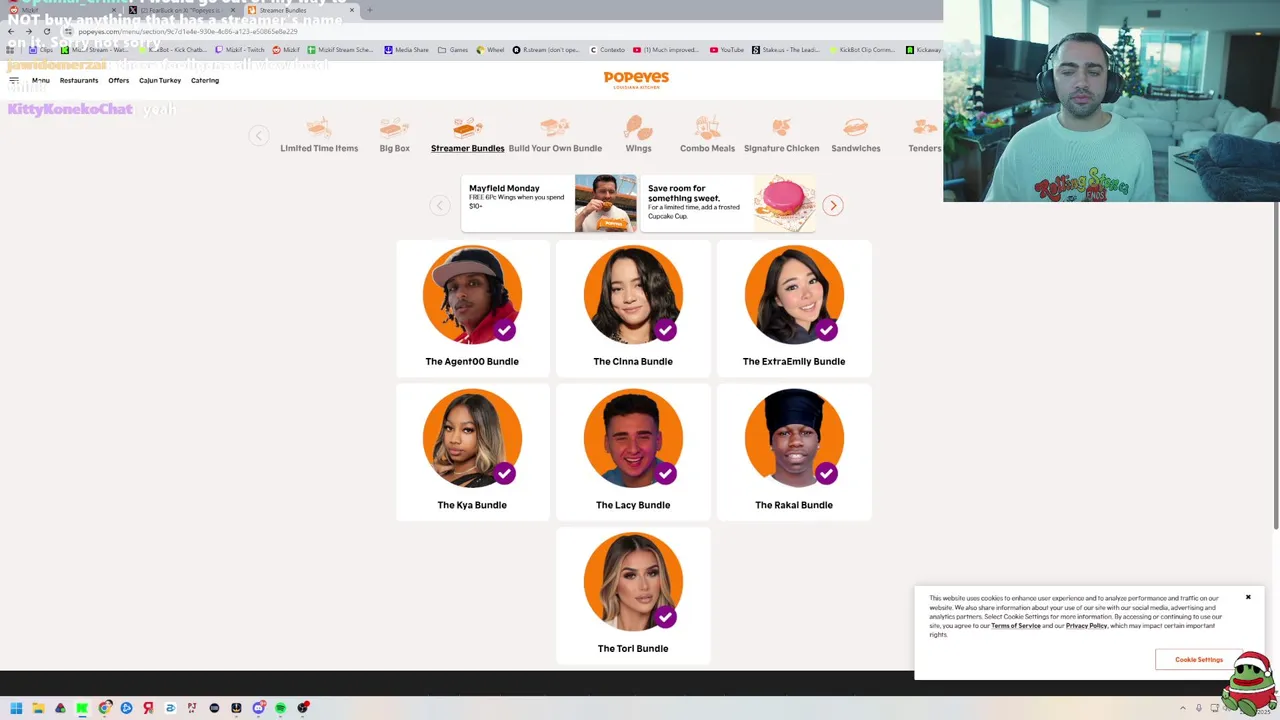Click the Popeyes Louisiana Kitchen logo
1280x720 pixels.
click(636, 80)
